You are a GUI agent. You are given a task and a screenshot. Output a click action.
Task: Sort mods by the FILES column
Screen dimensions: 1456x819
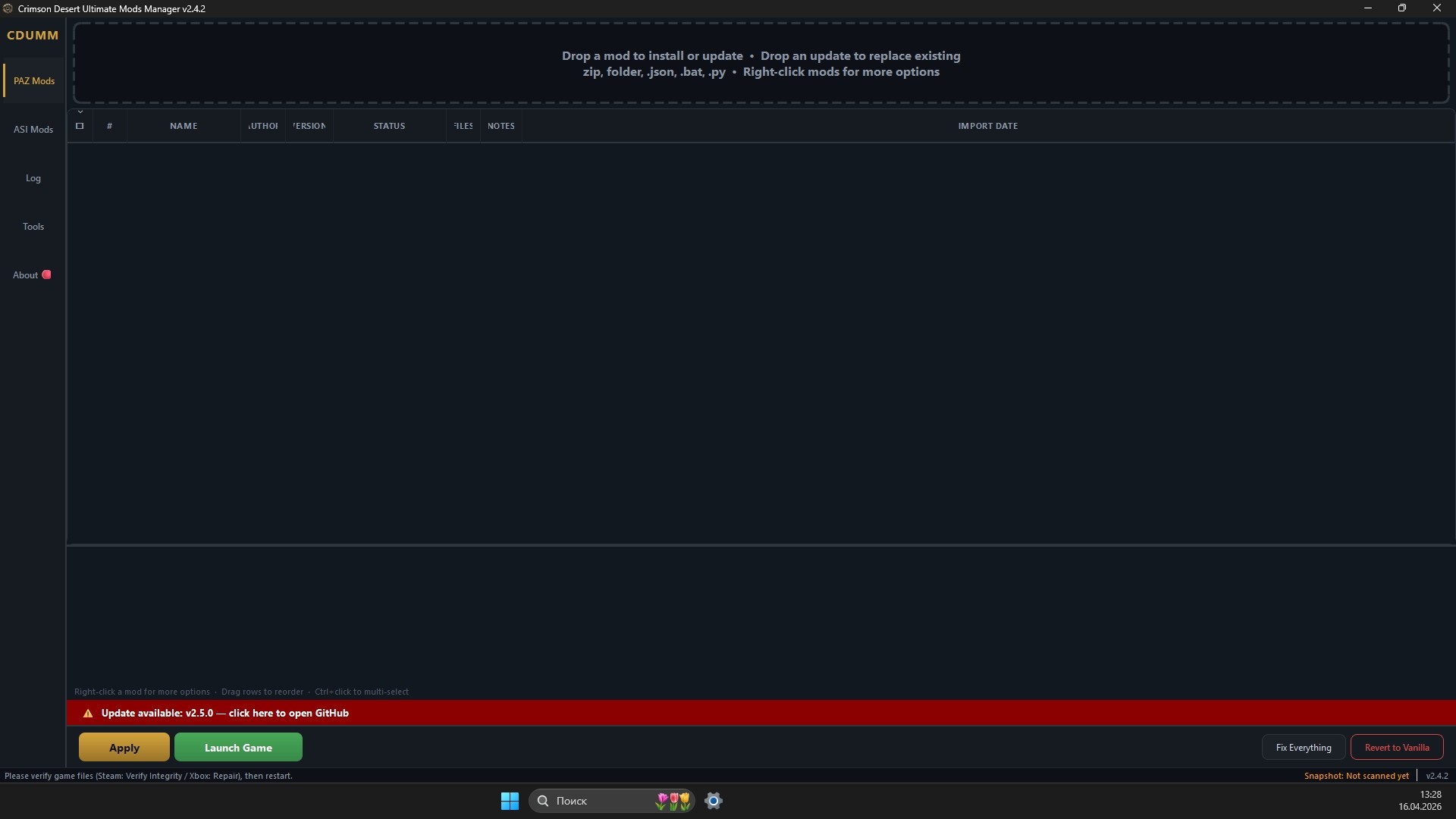(x=463, y=126)
